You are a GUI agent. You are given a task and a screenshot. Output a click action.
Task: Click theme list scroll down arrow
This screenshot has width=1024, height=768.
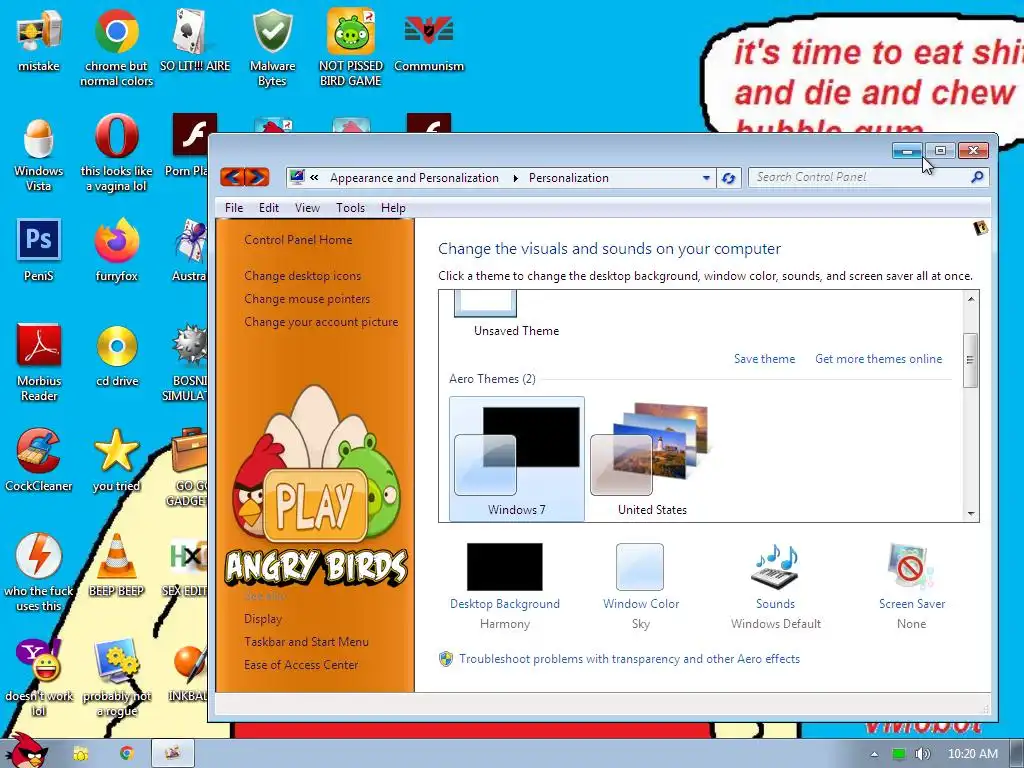971,513
